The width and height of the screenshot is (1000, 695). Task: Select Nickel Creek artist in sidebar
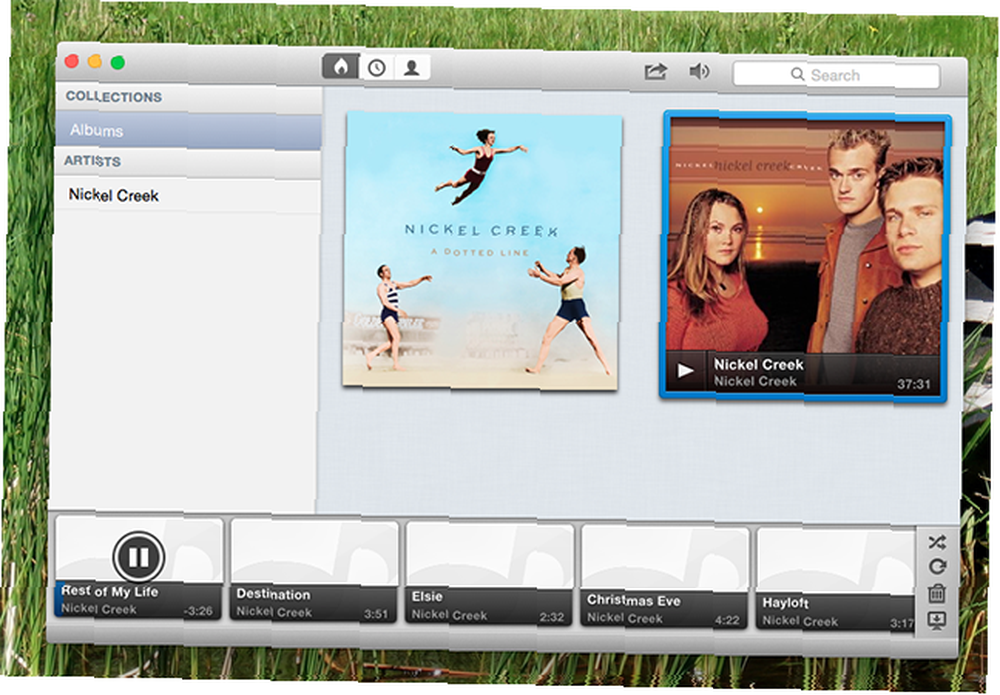[x=188, y=196]
